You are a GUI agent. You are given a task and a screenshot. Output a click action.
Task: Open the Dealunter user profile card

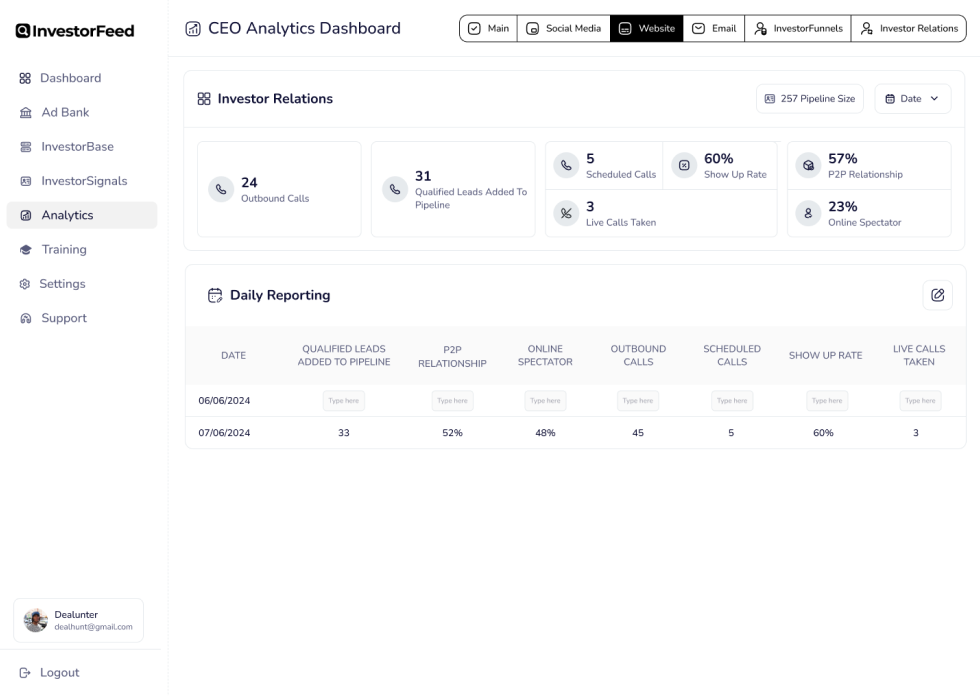[x=78, y=620]
